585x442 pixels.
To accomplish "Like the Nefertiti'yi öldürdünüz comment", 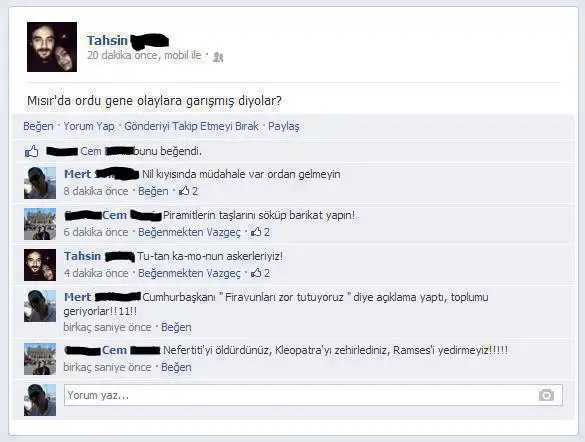I will coord(176,367).
